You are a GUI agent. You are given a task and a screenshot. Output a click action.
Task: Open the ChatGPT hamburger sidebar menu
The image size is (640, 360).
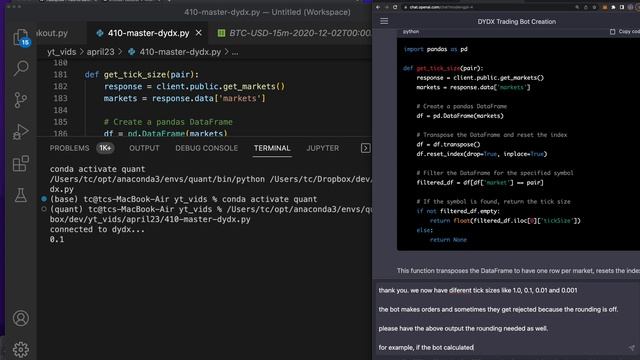point(384,21)
